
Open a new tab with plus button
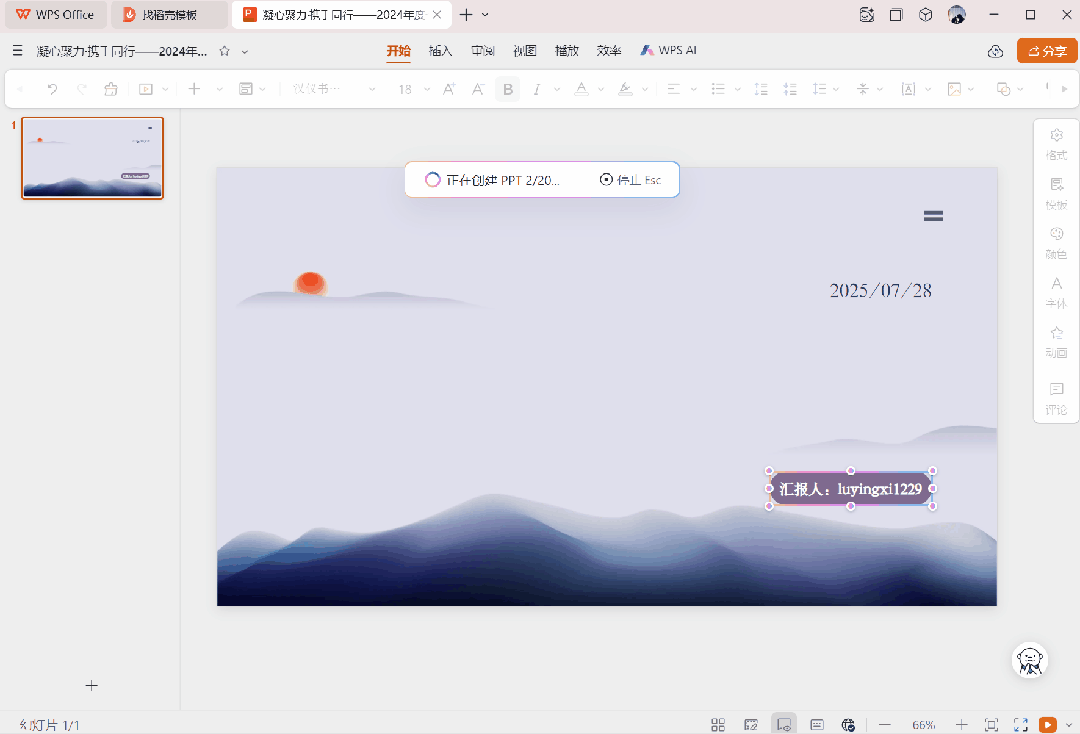(466, 14)
